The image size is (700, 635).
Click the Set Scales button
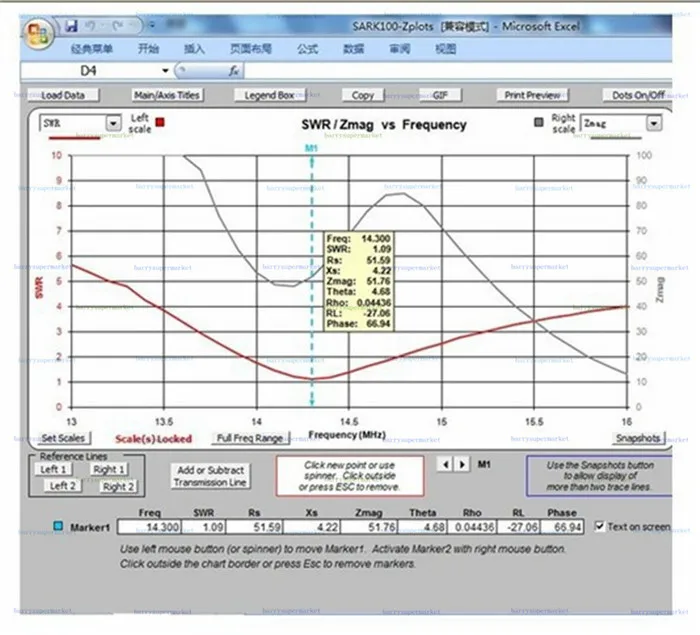click(63, 438)
